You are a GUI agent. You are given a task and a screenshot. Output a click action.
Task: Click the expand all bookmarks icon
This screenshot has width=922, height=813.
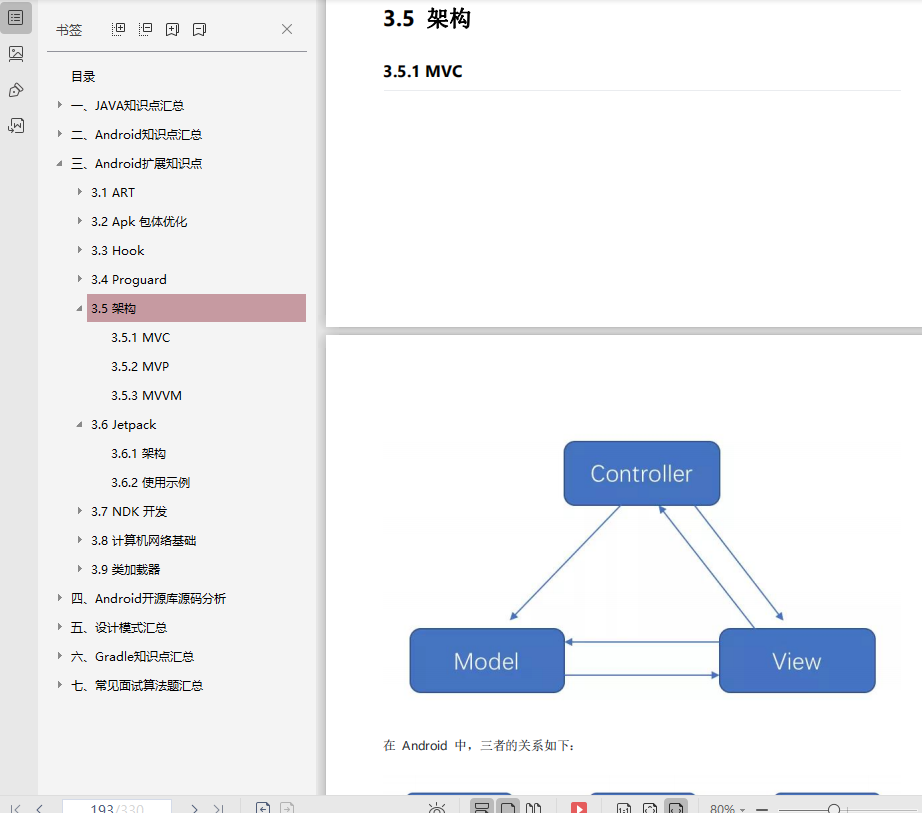(118, 30)
